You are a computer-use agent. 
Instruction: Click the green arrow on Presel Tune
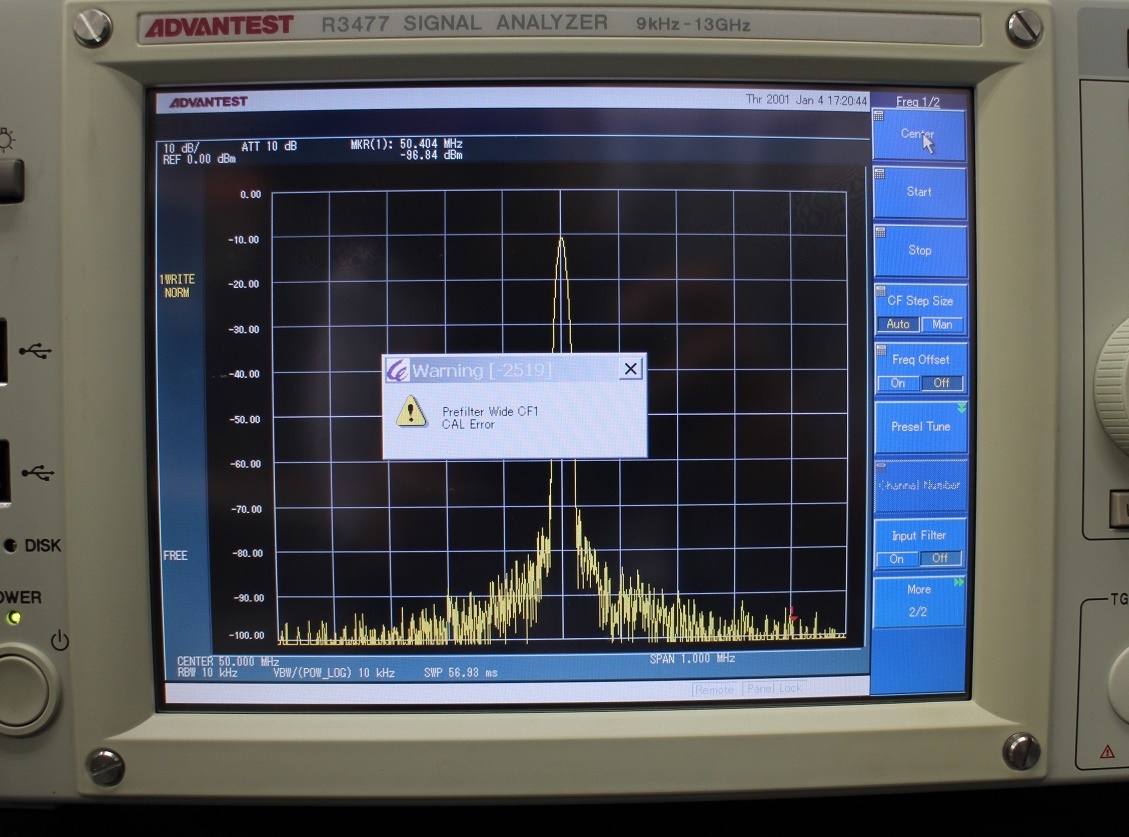point(961,408)
